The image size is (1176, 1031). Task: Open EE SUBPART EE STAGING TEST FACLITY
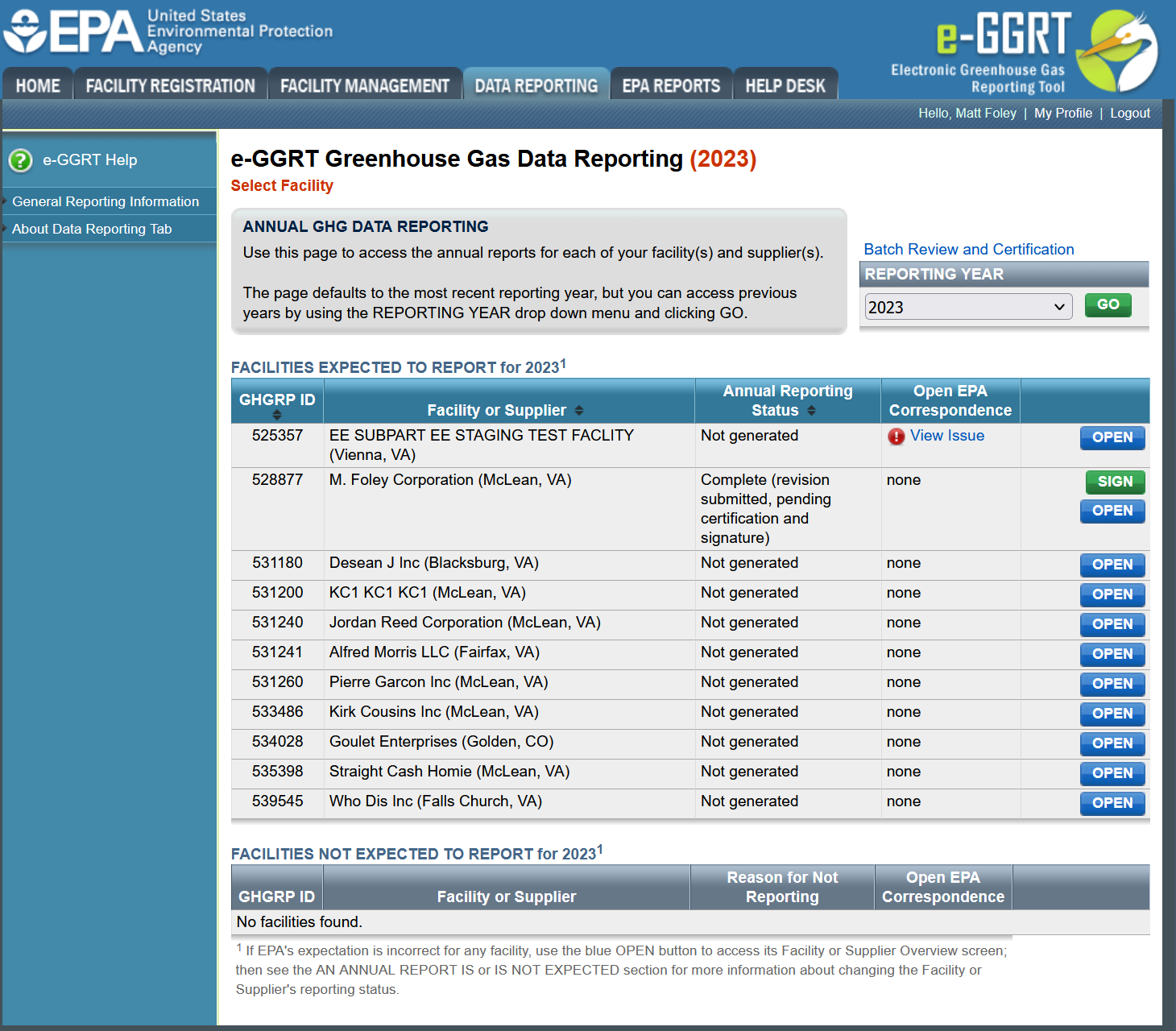point(1112,437)
